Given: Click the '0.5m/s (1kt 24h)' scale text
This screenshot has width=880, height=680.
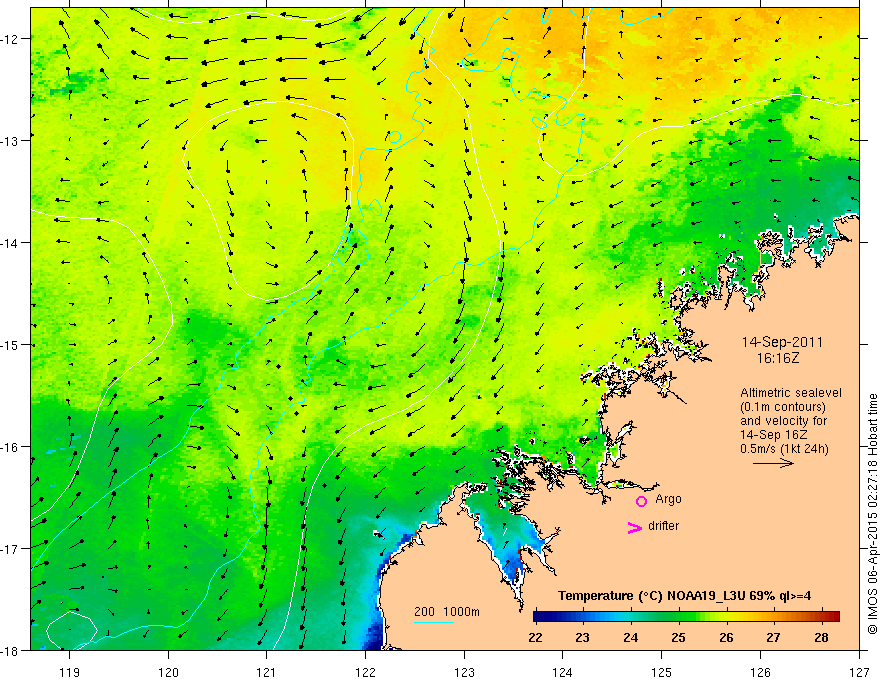Looking at the screenshot, I should coord(784,449).
